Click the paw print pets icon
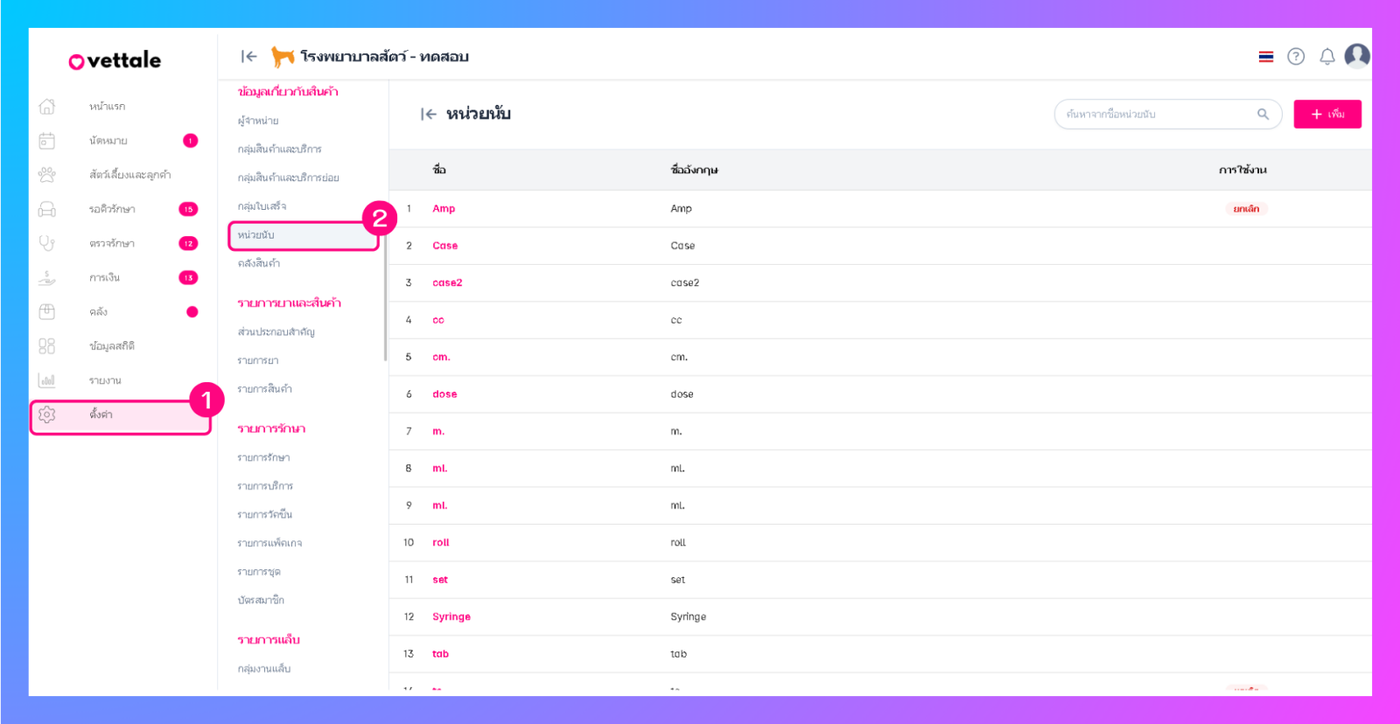The width and height of the screenshot is (1400, 724). pyautogui.click(x=47, y=175)
